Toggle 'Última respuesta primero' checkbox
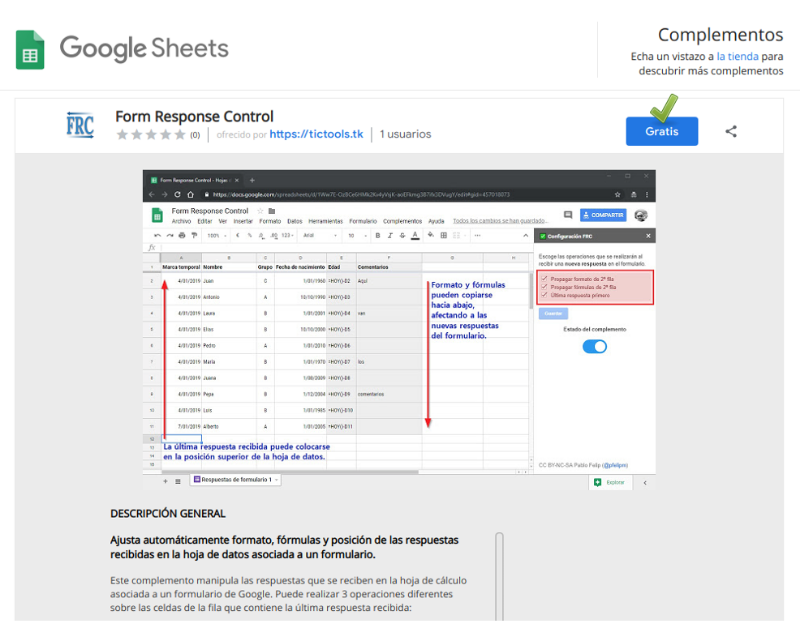800x633 pixels. [x=544, y=295]
